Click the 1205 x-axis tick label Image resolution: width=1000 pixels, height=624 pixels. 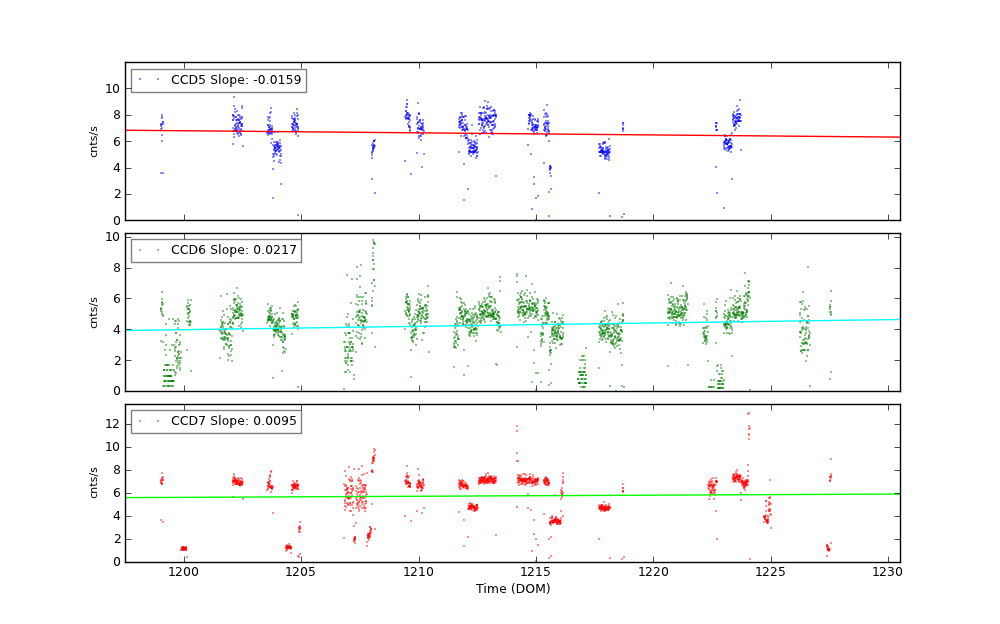coord(301,572)
